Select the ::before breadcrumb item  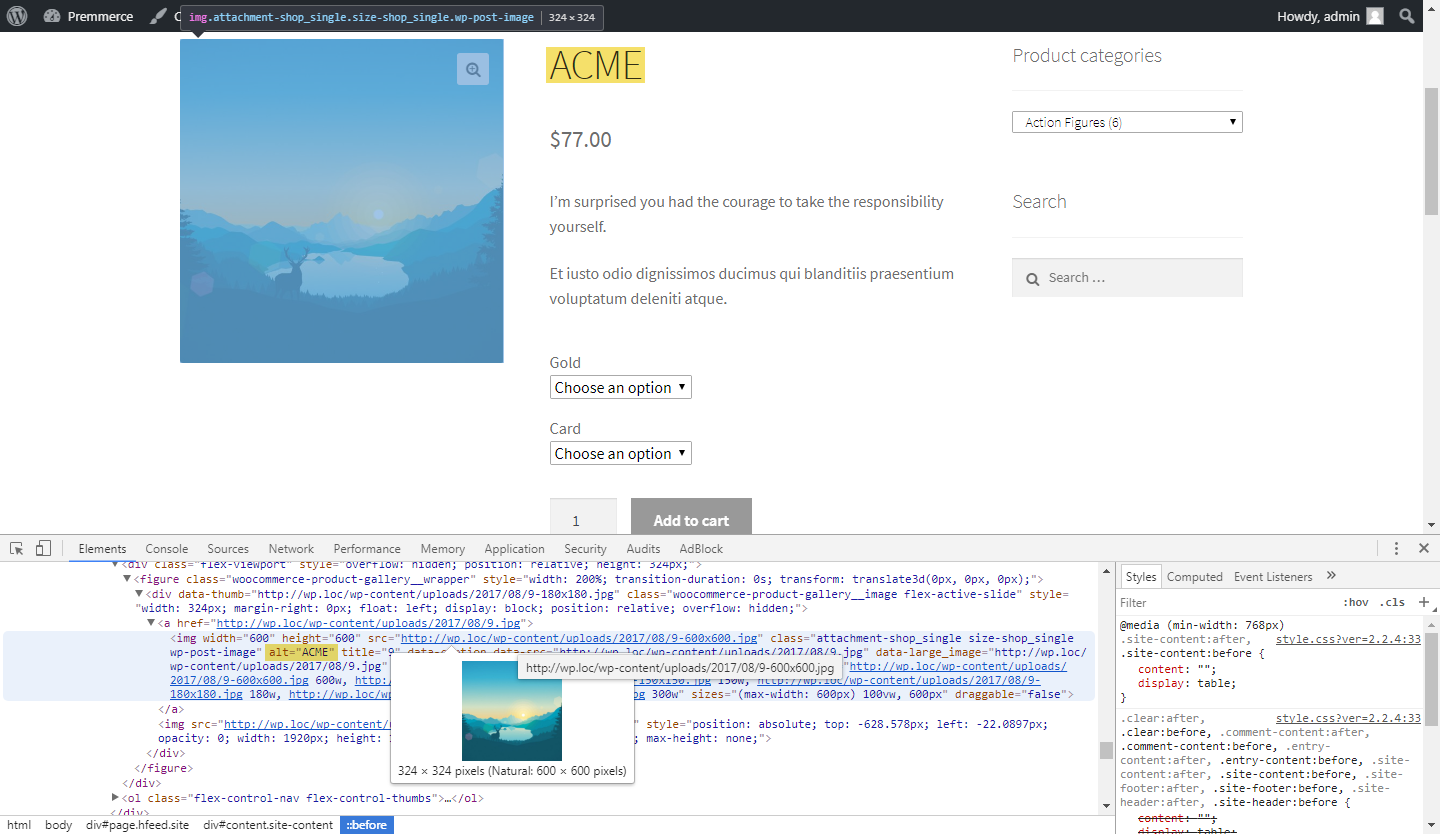[367, 825]
